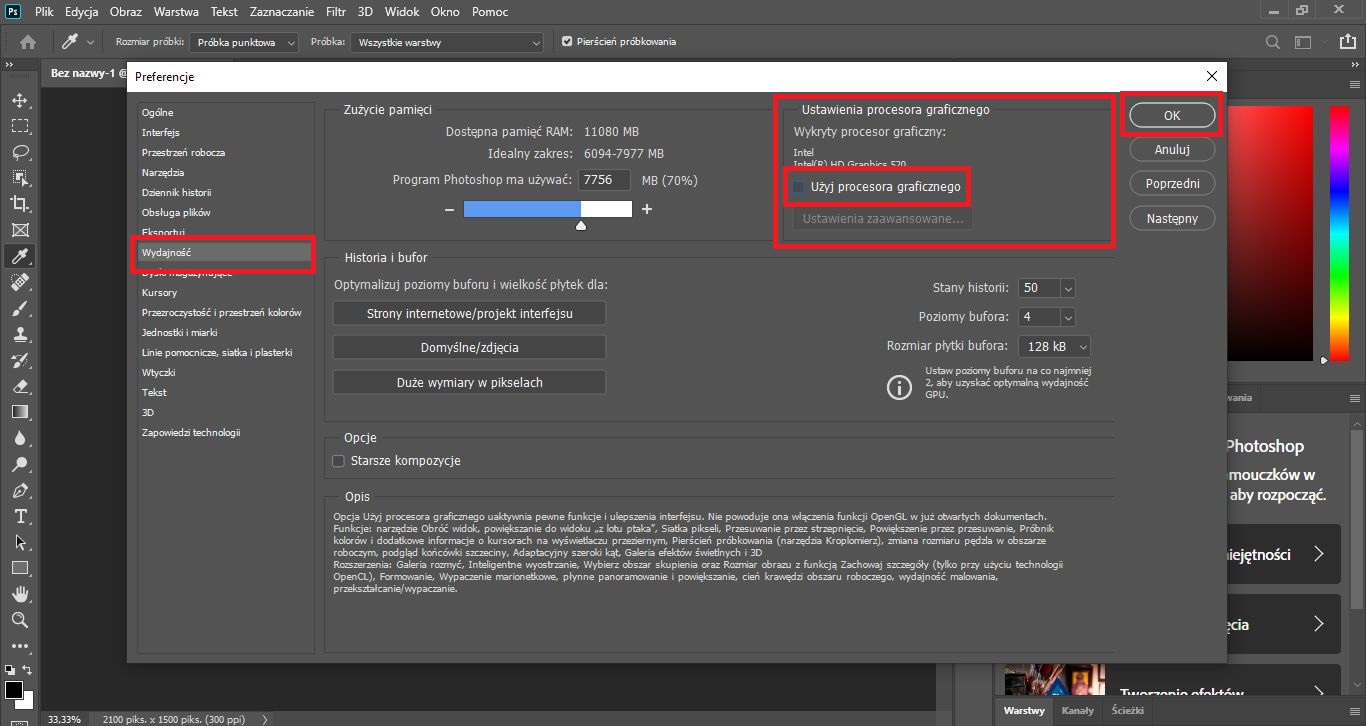The height and width of the screenshot is (726, 1366).
Task: Open the workspace switcher icon
Action: [x=1302, y=42]
